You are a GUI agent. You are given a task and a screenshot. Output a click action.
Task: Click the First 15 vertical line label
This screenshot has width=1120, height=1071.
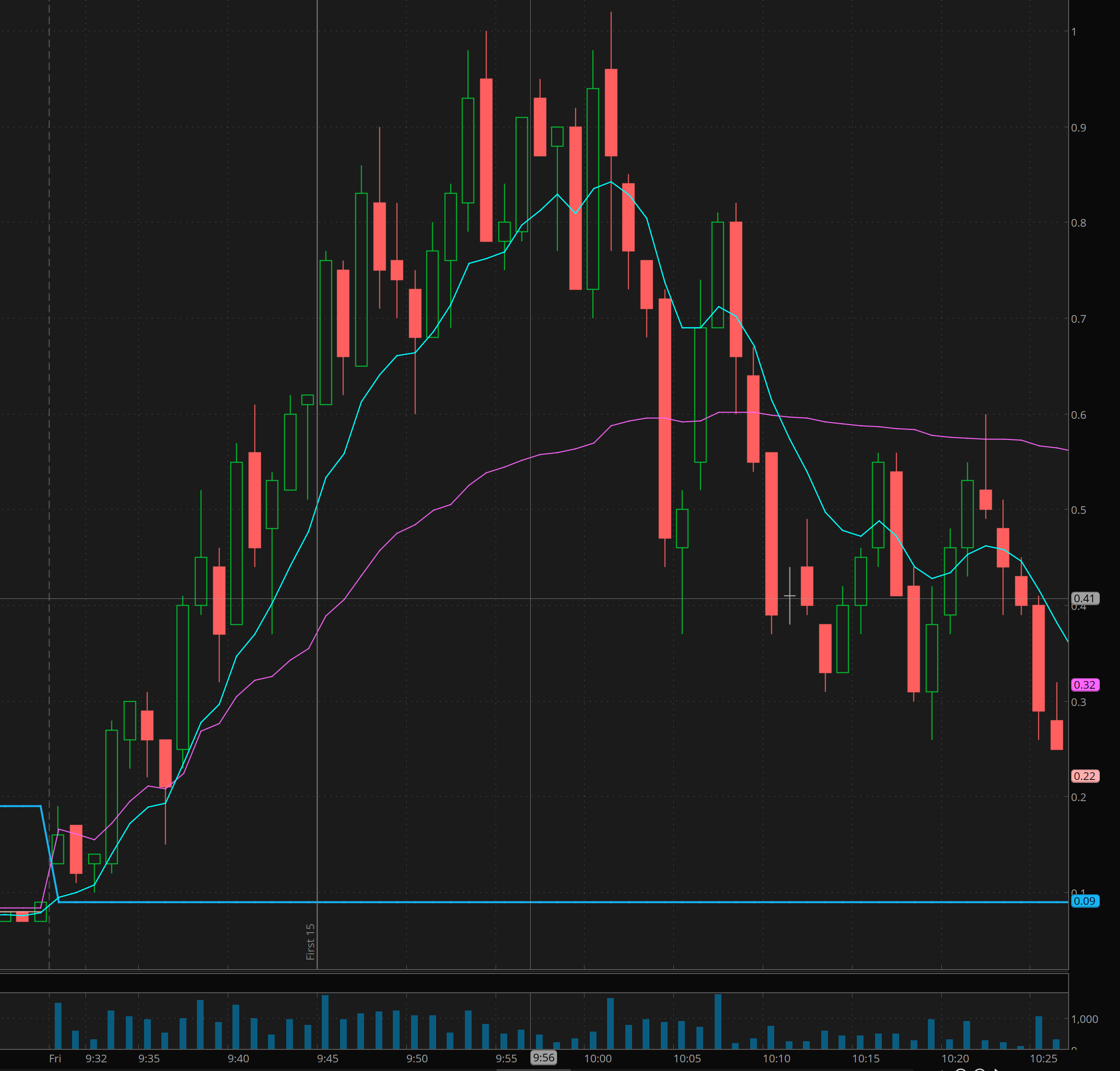311,941
